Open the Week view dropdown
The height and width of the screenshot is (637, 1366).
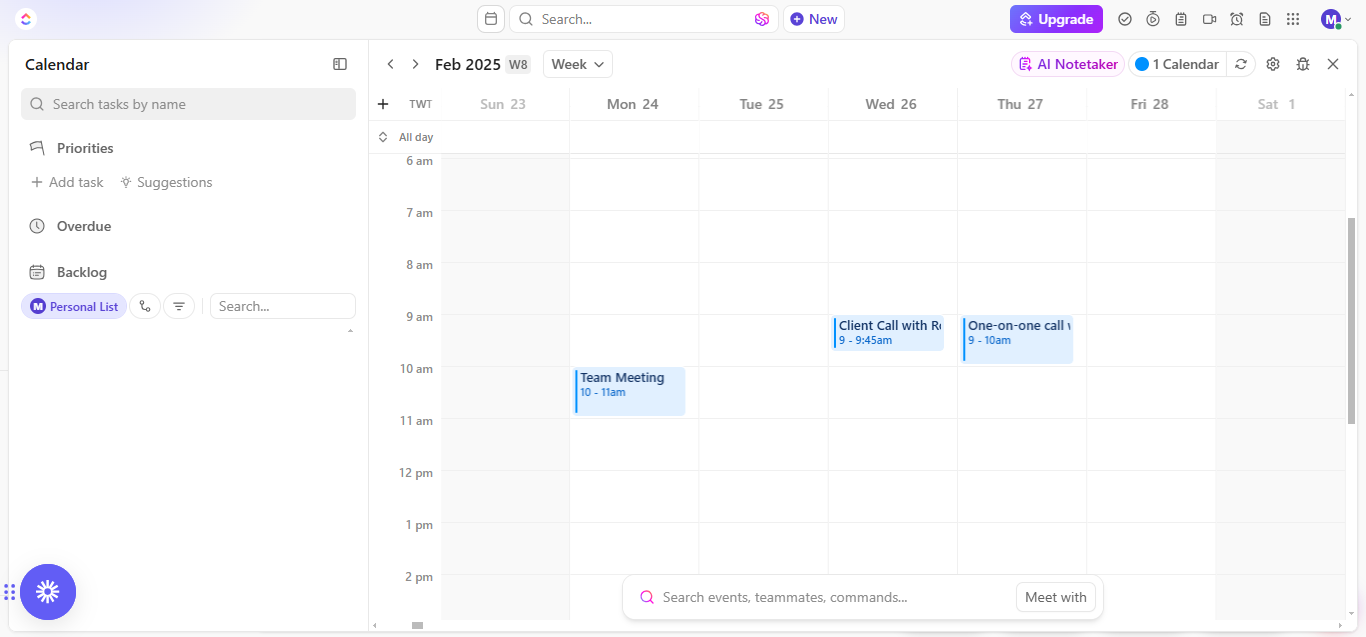tap(578, 64)
